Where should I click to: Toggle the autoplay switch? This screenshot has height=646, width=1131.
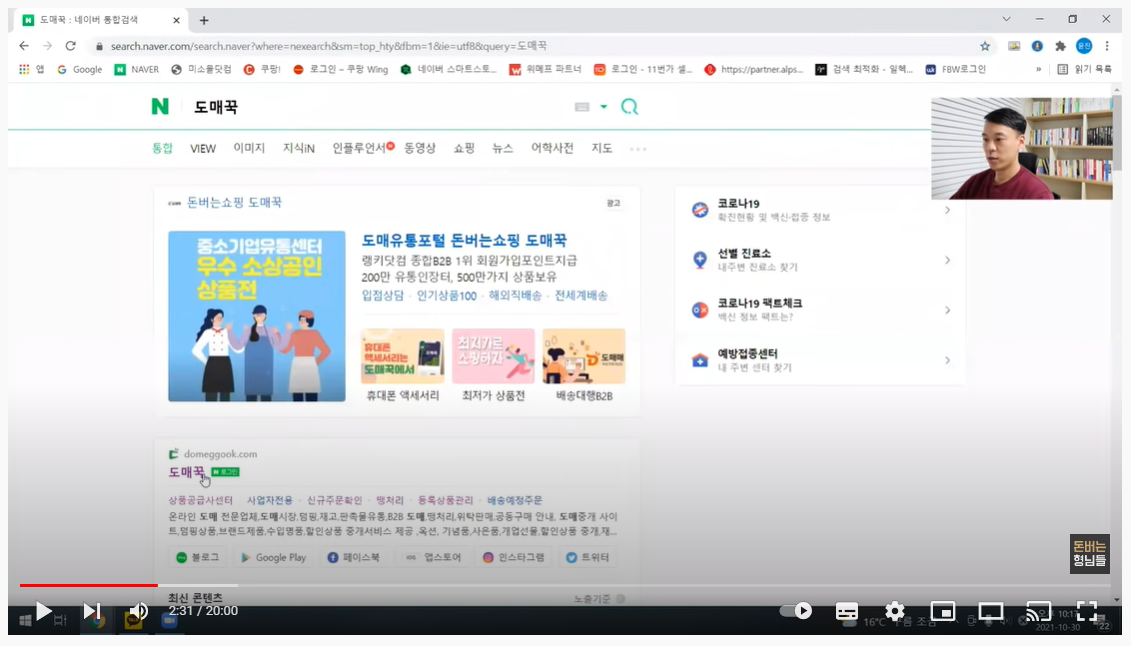point(796,611)
